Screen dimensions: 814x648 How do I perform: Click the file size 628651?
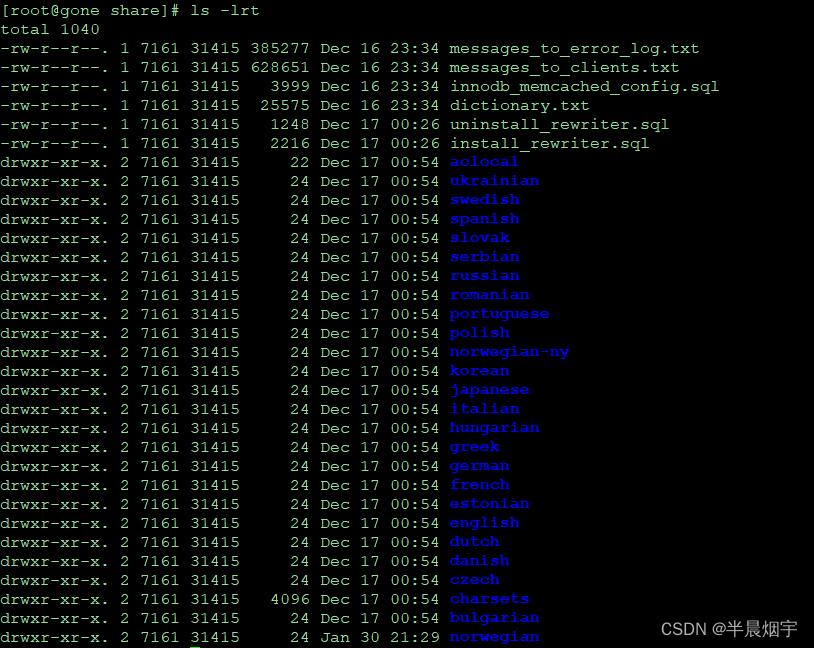click(280, 68)
